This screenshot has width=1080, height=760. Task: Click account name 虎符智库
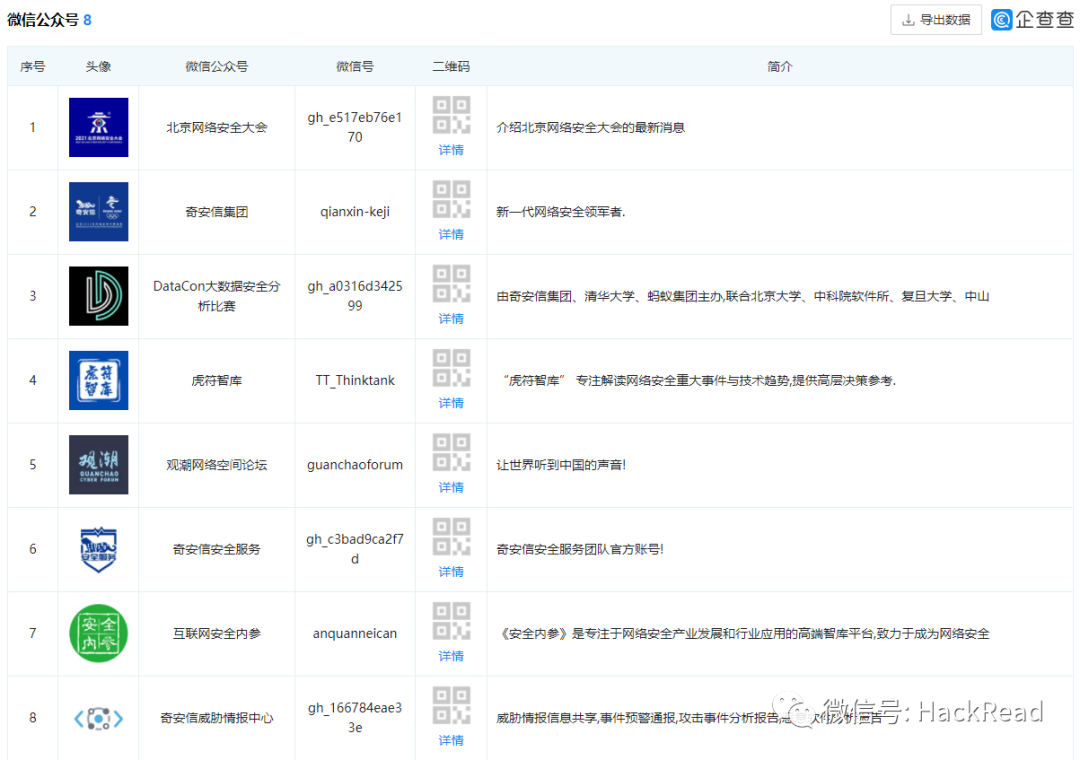[x=216, y=380]
